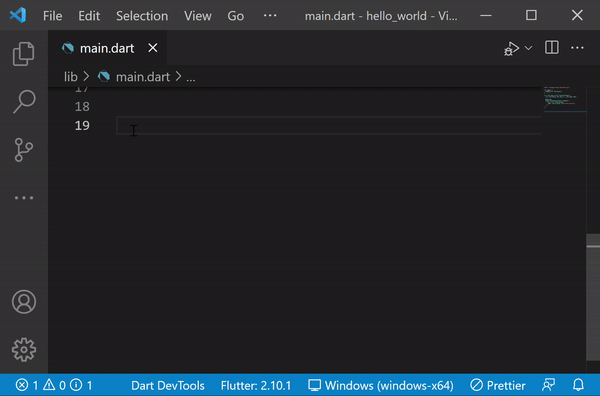
Task: Open errors count in status bar
Action: pos(27,385)
